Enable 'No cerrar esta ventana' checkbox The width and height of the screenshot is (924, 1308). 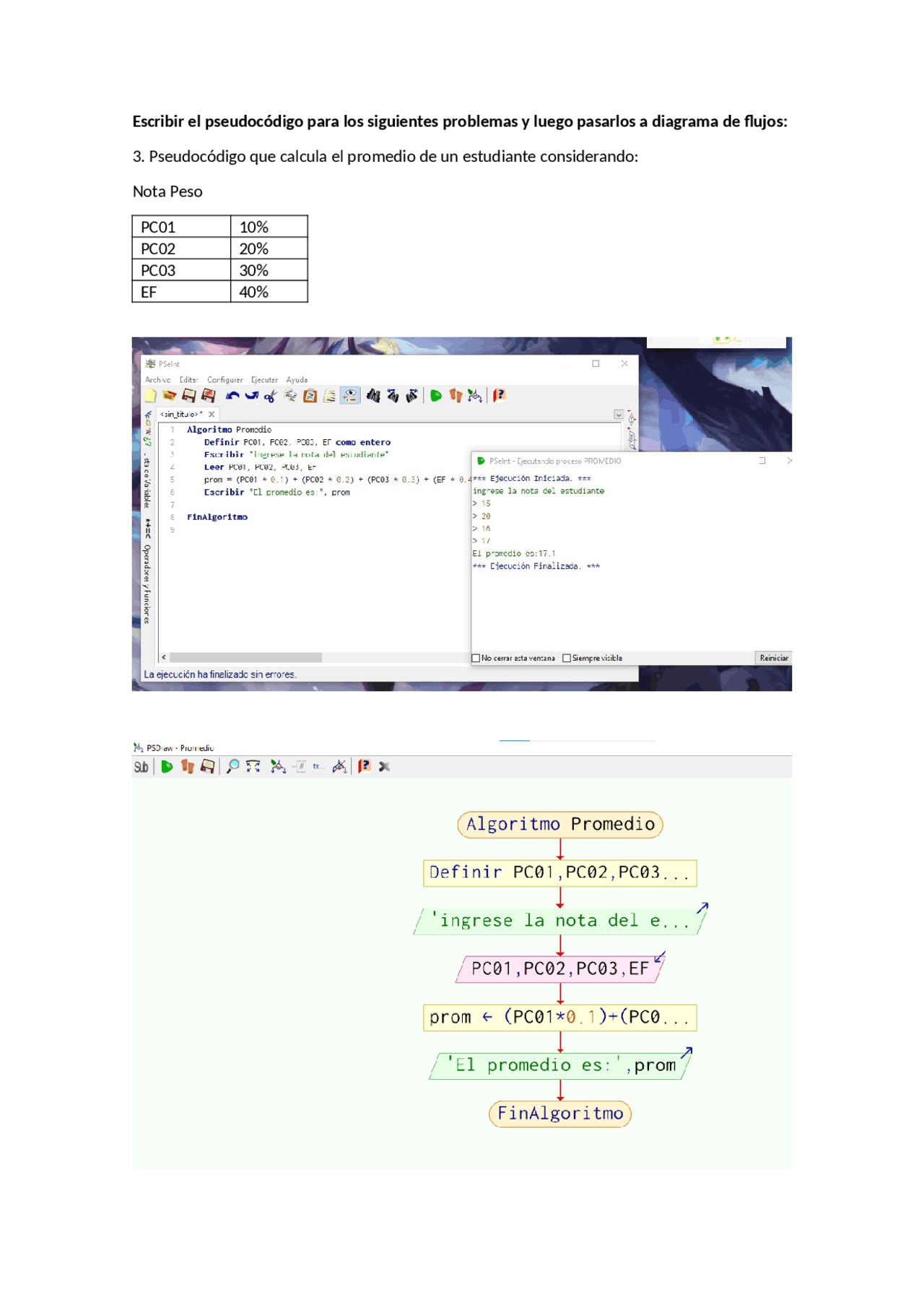pyautogui.click(x=476, y=658)
